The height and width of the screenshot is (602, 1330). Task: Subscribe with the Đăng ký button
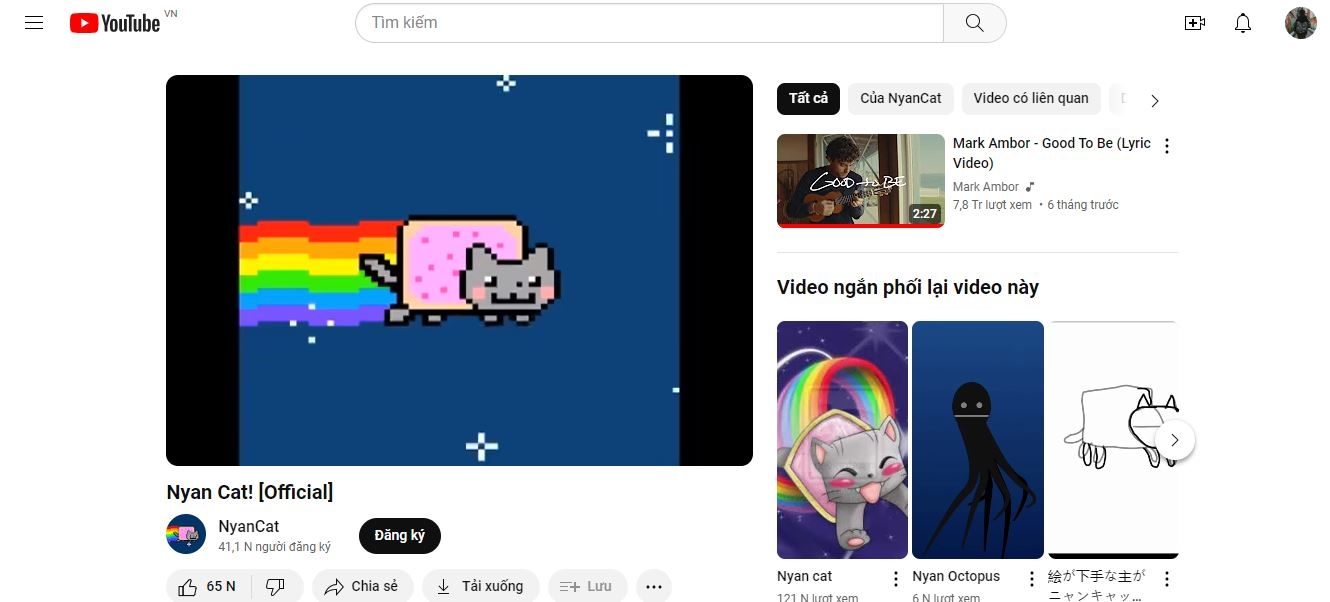pyautogui.click(x=400, y=536)
